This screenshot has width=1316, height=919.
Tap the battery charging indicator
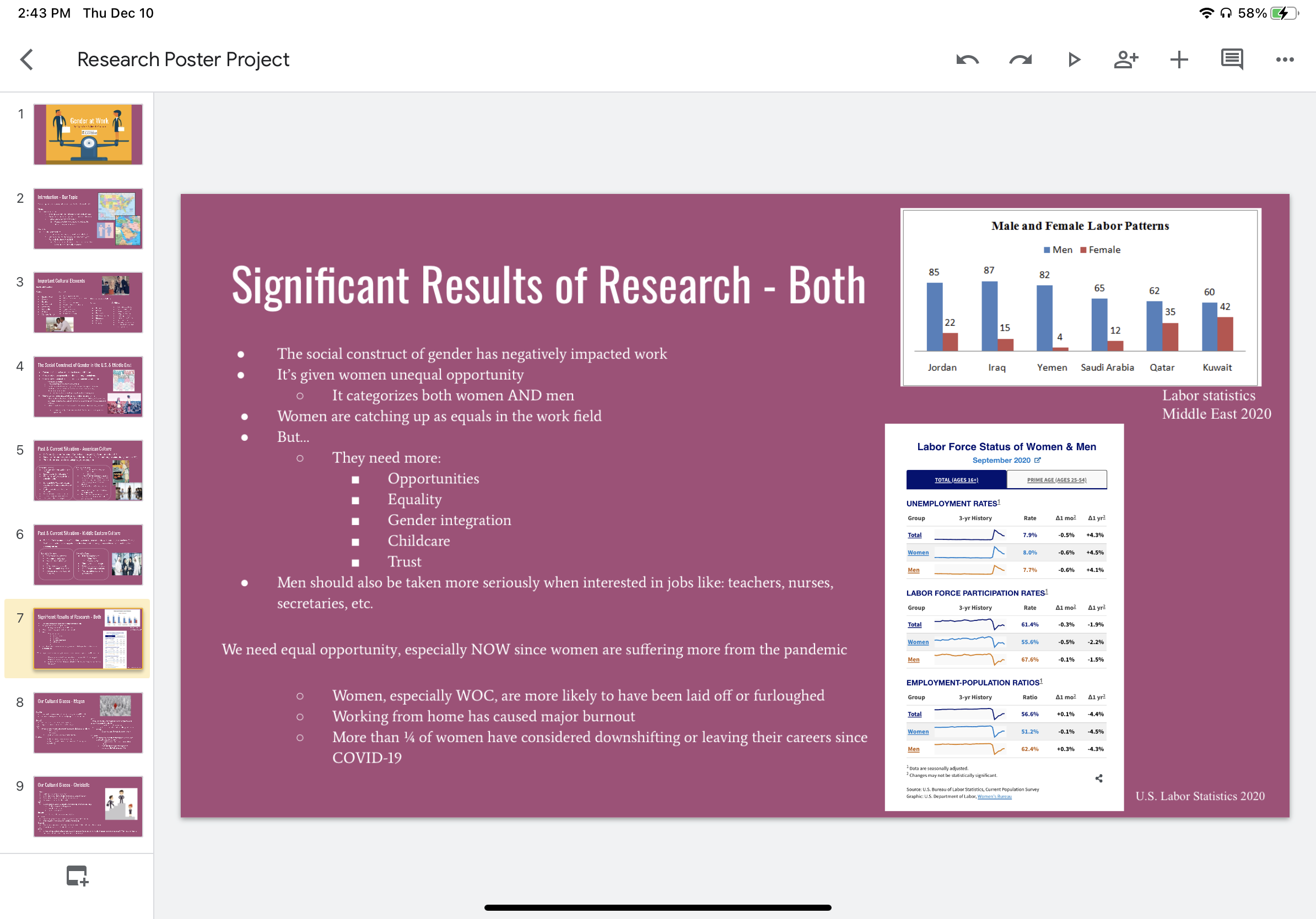tap(1284, 13)
